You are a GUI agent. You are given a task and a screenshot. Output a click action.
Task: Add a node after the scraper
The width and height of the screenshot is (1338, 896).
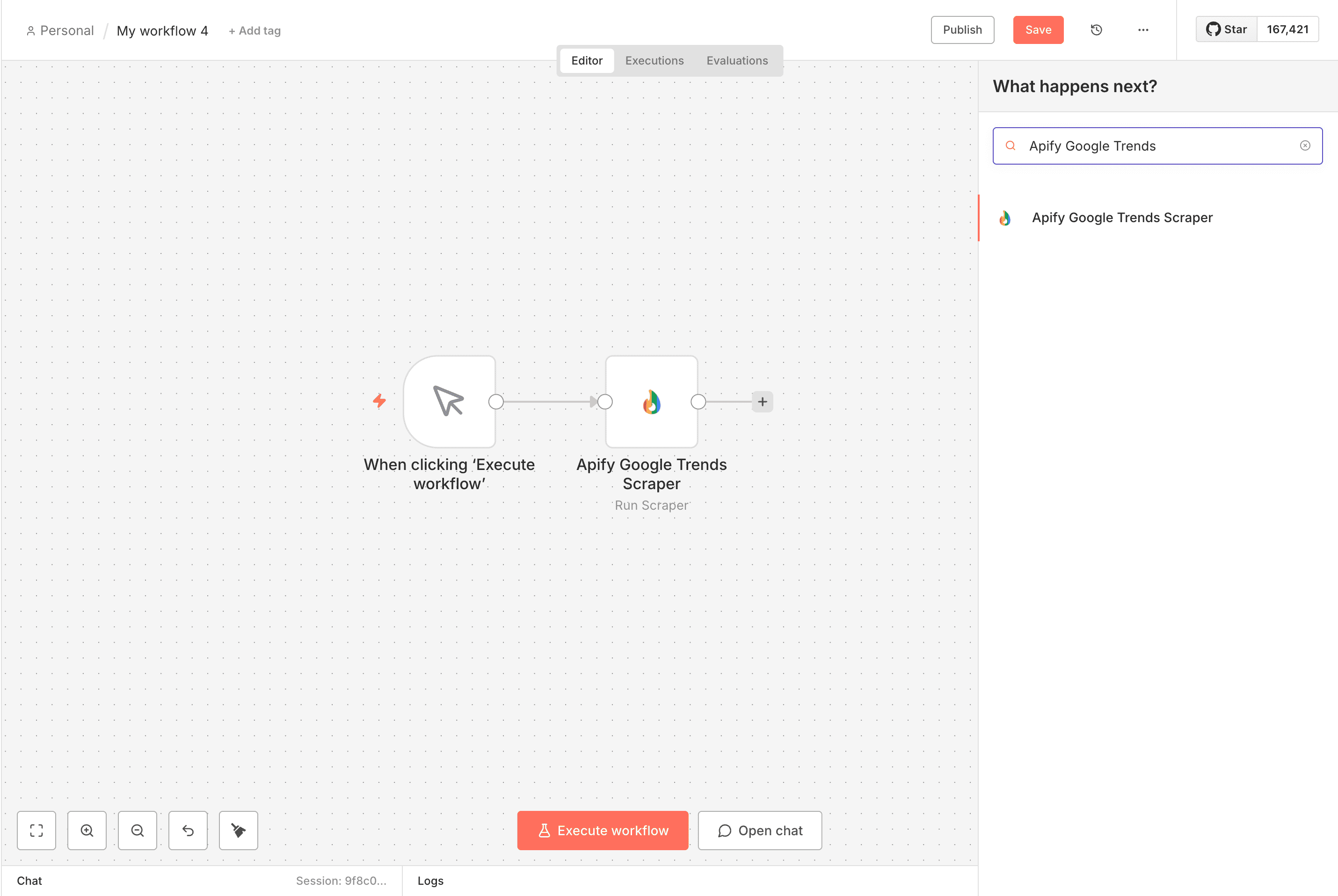[763, 402]
